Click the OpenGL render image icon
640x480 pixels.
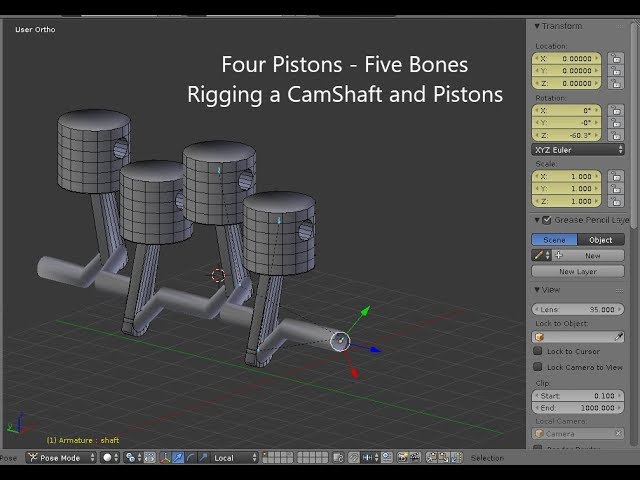402,458
